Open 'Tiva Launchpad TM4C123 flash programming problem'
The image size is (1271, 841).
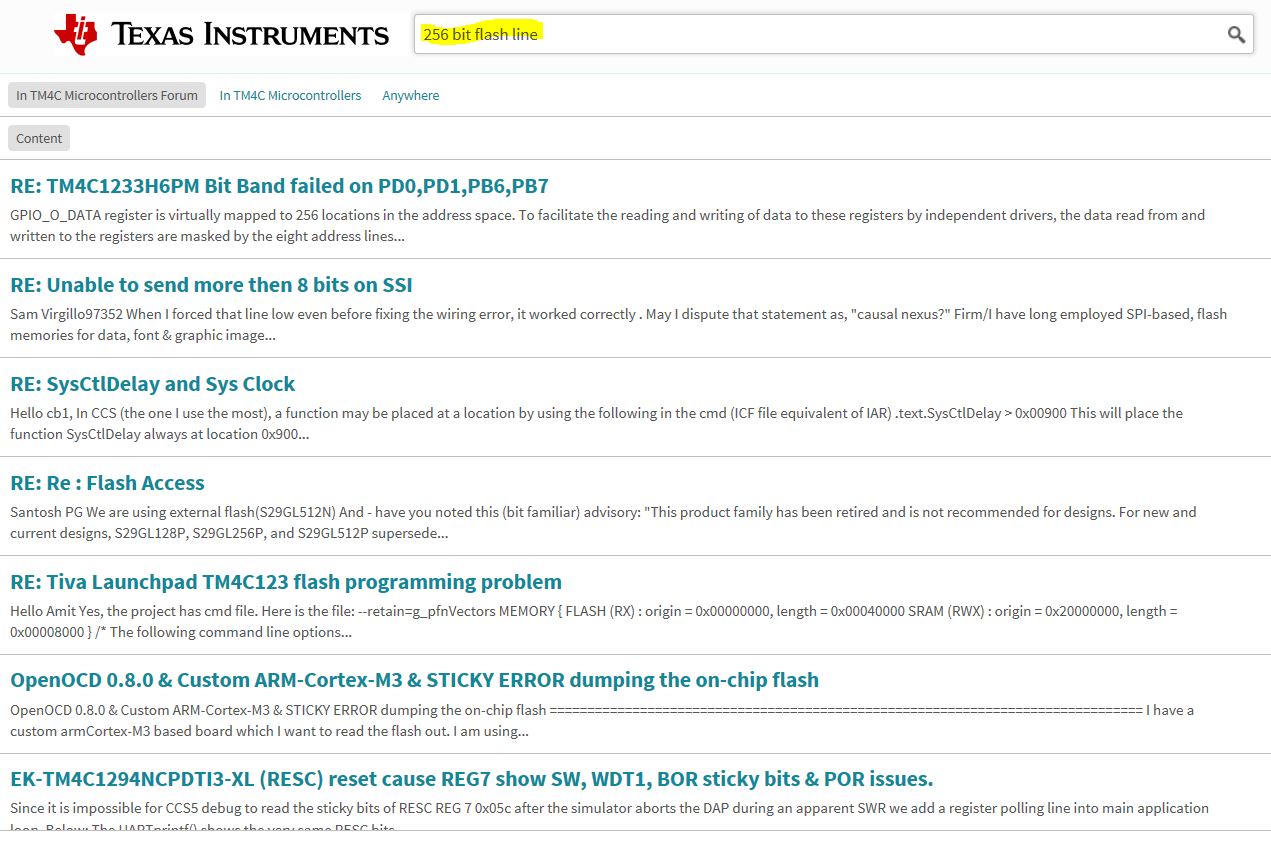click(286, 582)
